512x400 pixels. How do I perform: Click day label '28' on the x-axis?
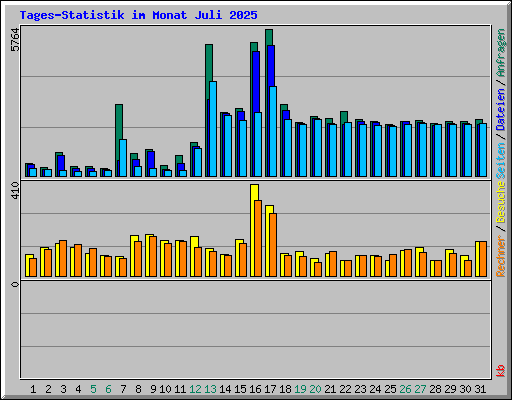tap(435, 389)
